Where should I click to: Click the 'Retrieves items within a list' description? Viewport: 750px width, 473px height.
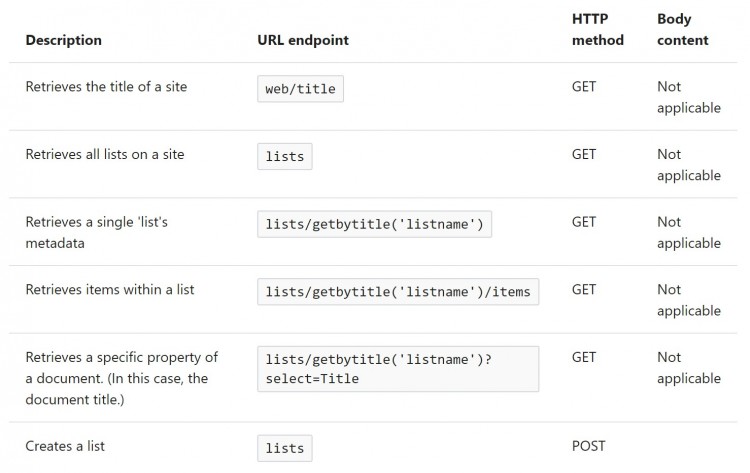point(110,290)
